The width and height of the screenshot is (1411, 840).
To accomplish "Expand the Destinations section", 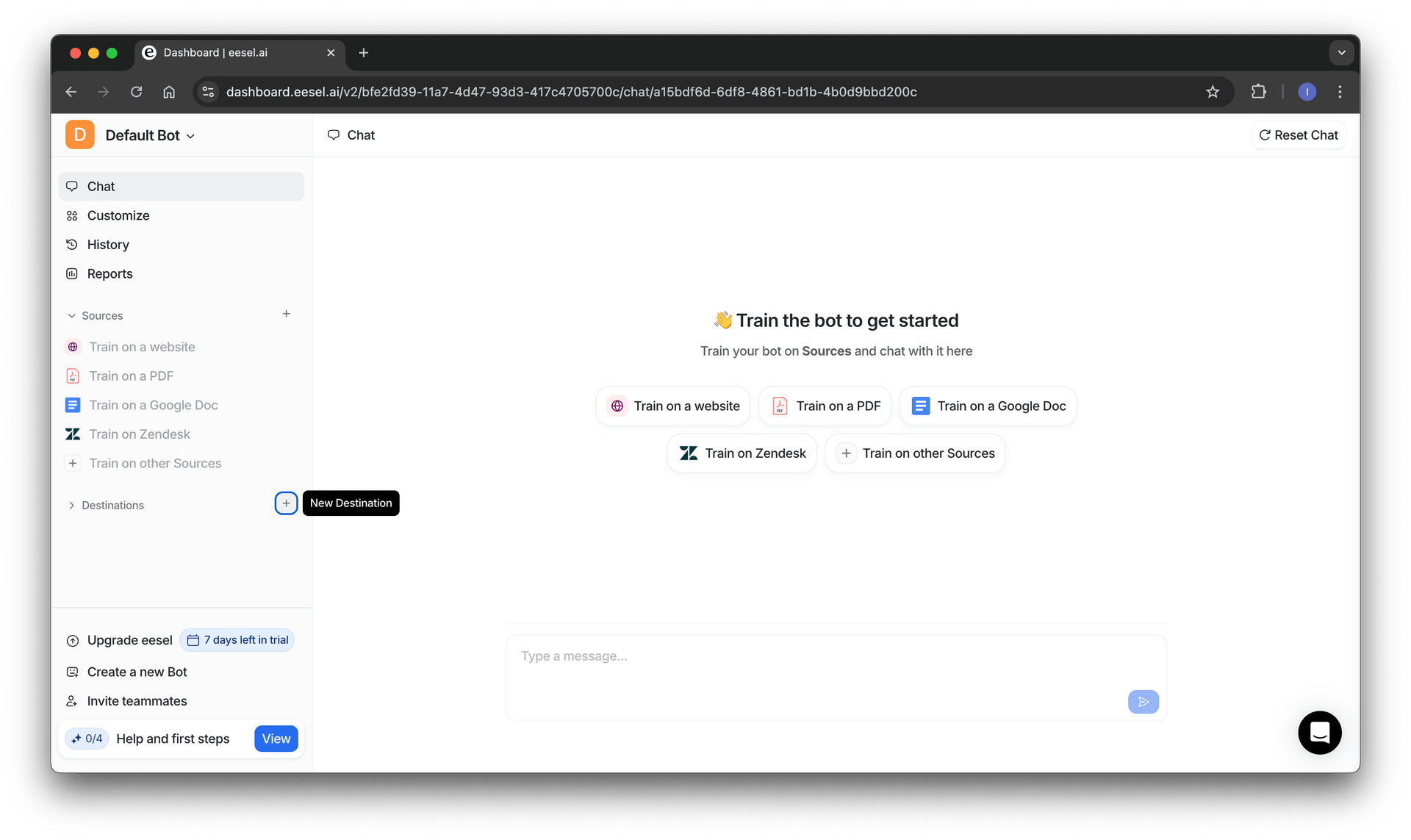I will tap(71, 506).
